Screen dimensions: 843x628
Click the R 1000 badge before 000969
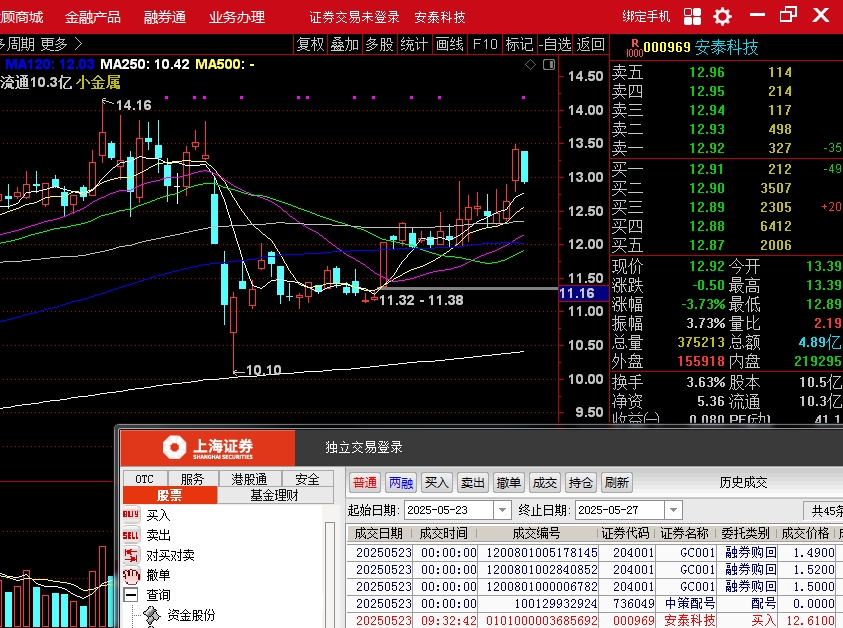[x=634, y=48]
